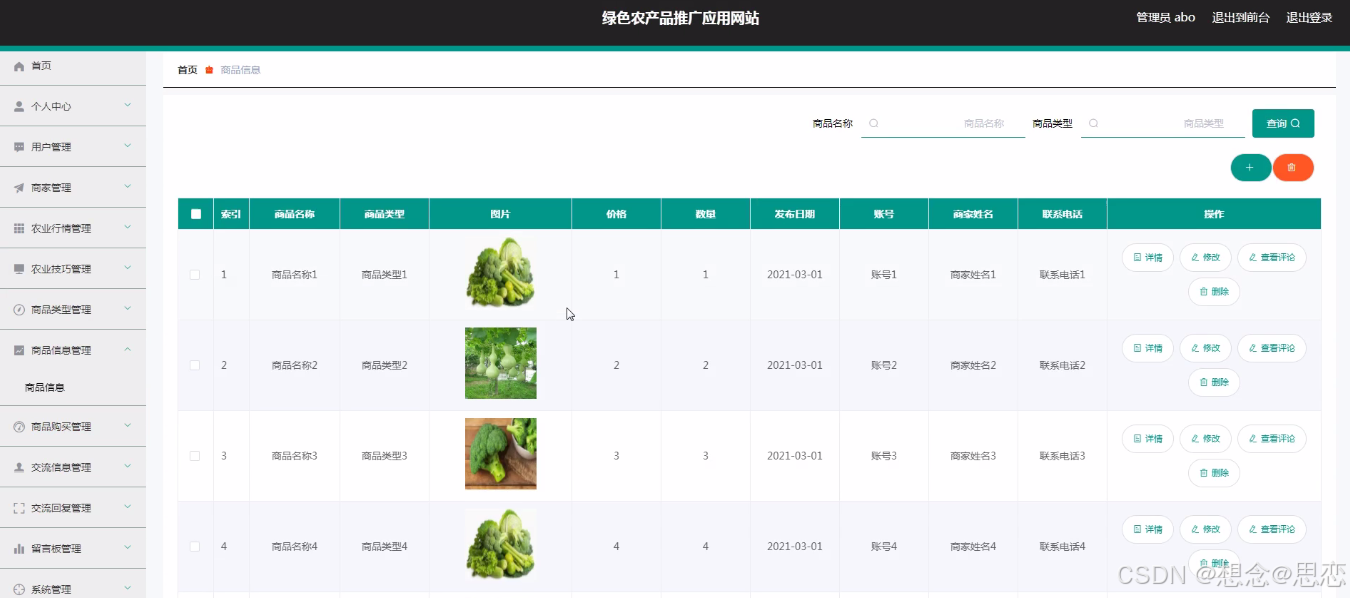The height and width of the screenshot is (598, 1350).
Task: Click 退出登录 in the top bar
Action: click(x=1309, y=18)
